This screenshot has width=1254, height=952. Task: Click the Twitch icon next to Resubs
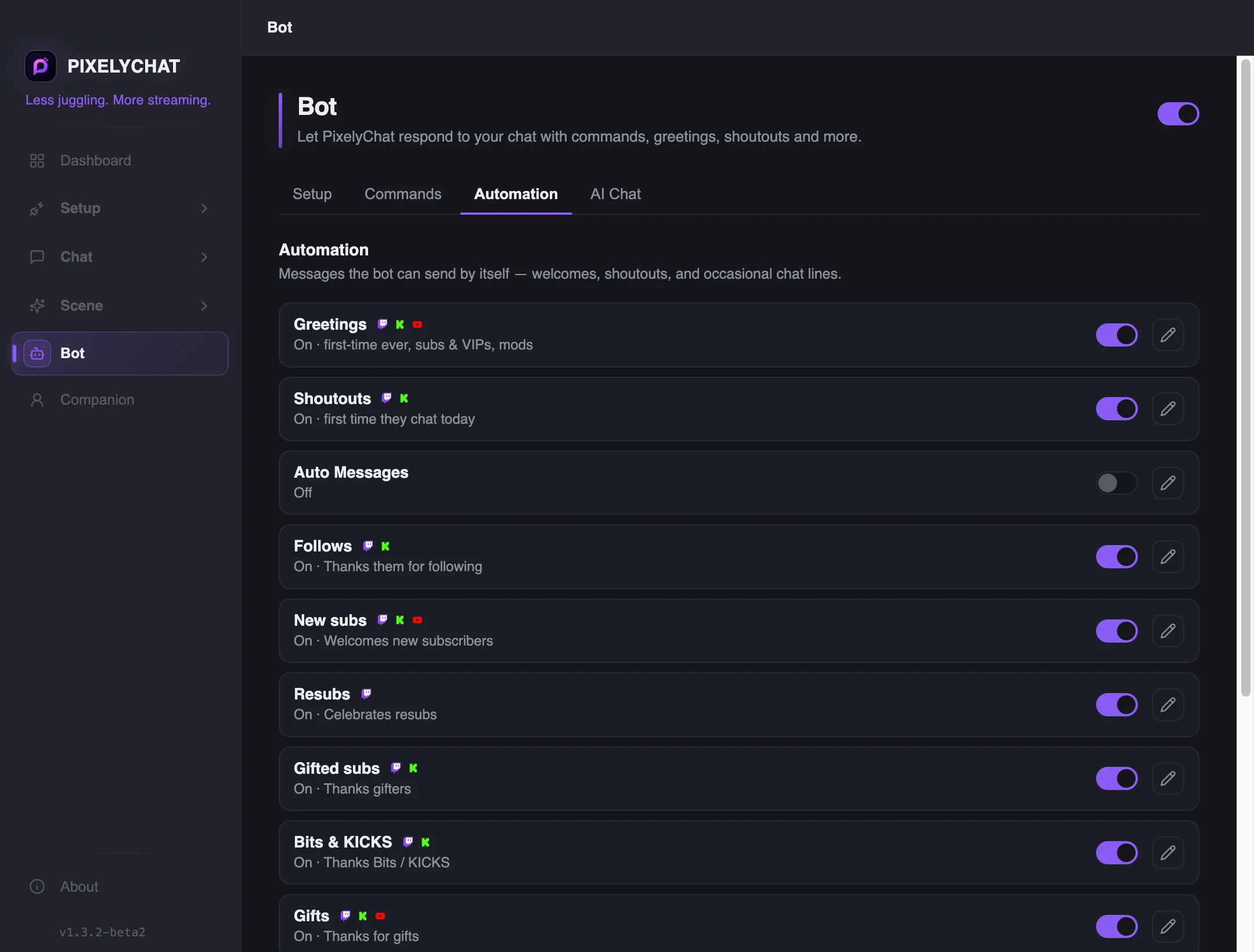[366, 694]
